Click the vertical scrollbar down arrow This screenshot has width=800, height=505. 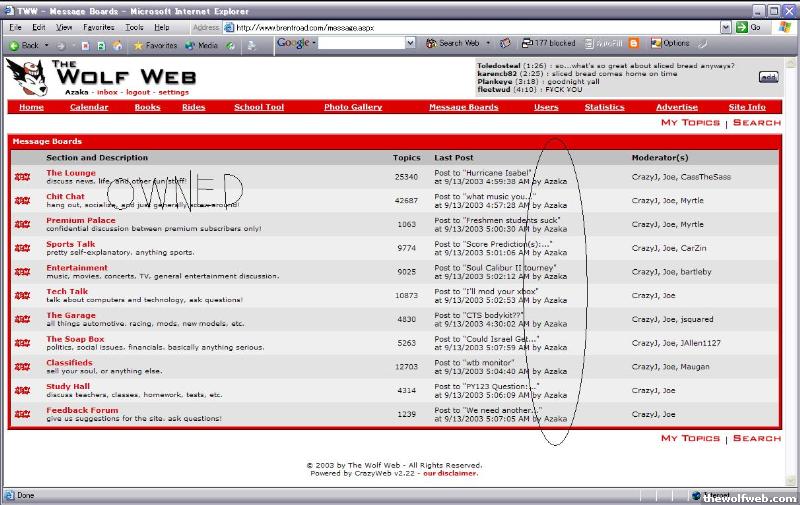point(791,481)
